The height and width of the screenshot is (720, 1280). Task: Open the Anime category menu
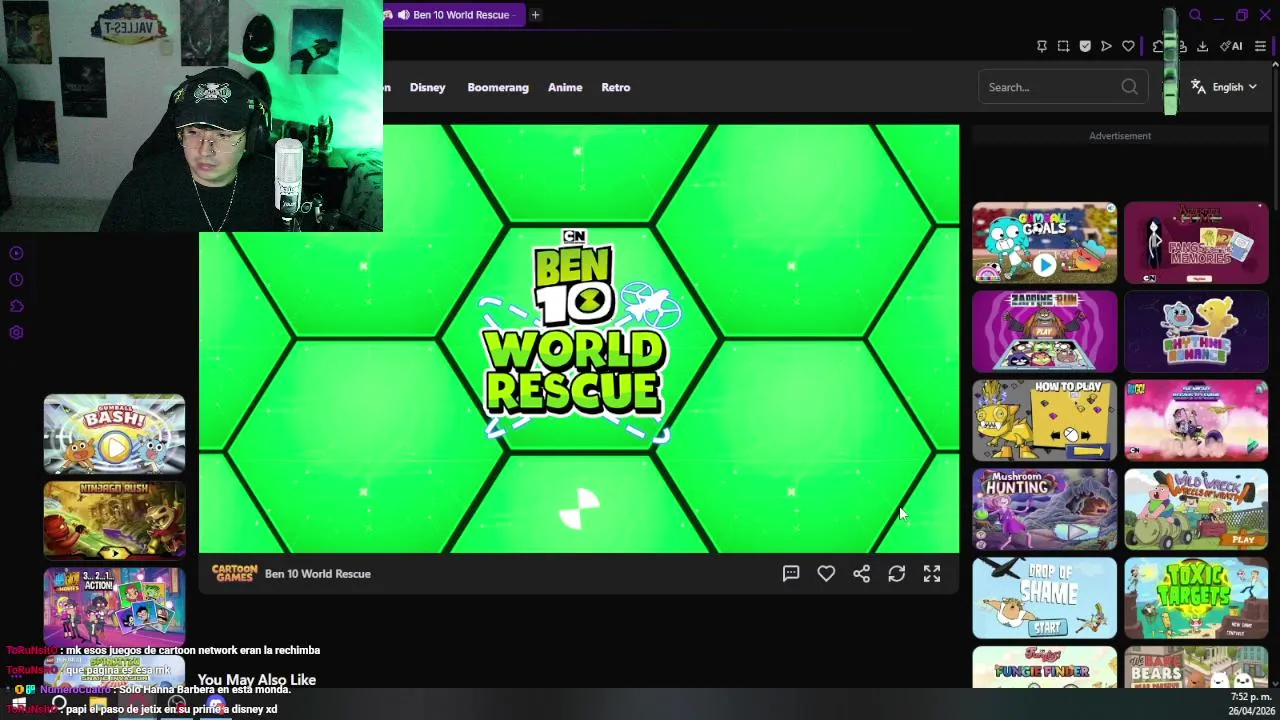pyautogui.click(x=565, y=87)
